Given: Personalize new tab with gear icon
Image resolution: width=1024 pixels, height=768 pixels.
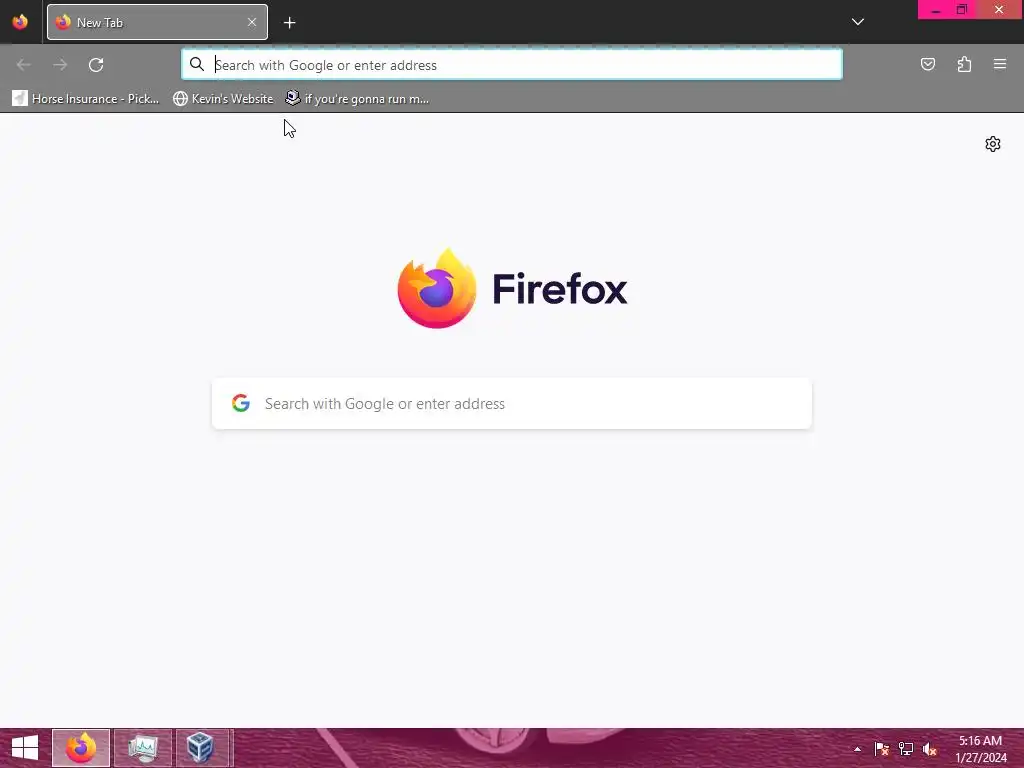Looking at the screenshot, I should coord(993,144).
